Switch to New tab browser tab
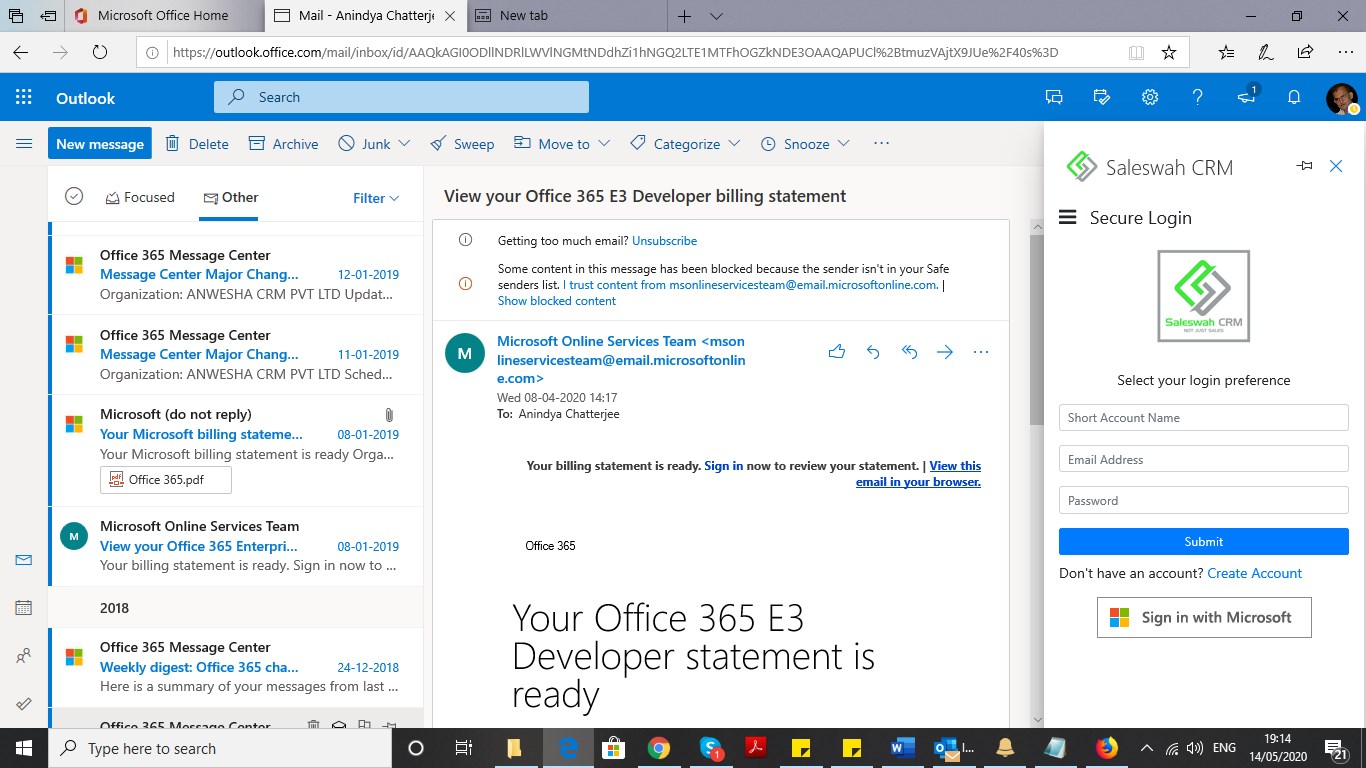 (566, 16)
